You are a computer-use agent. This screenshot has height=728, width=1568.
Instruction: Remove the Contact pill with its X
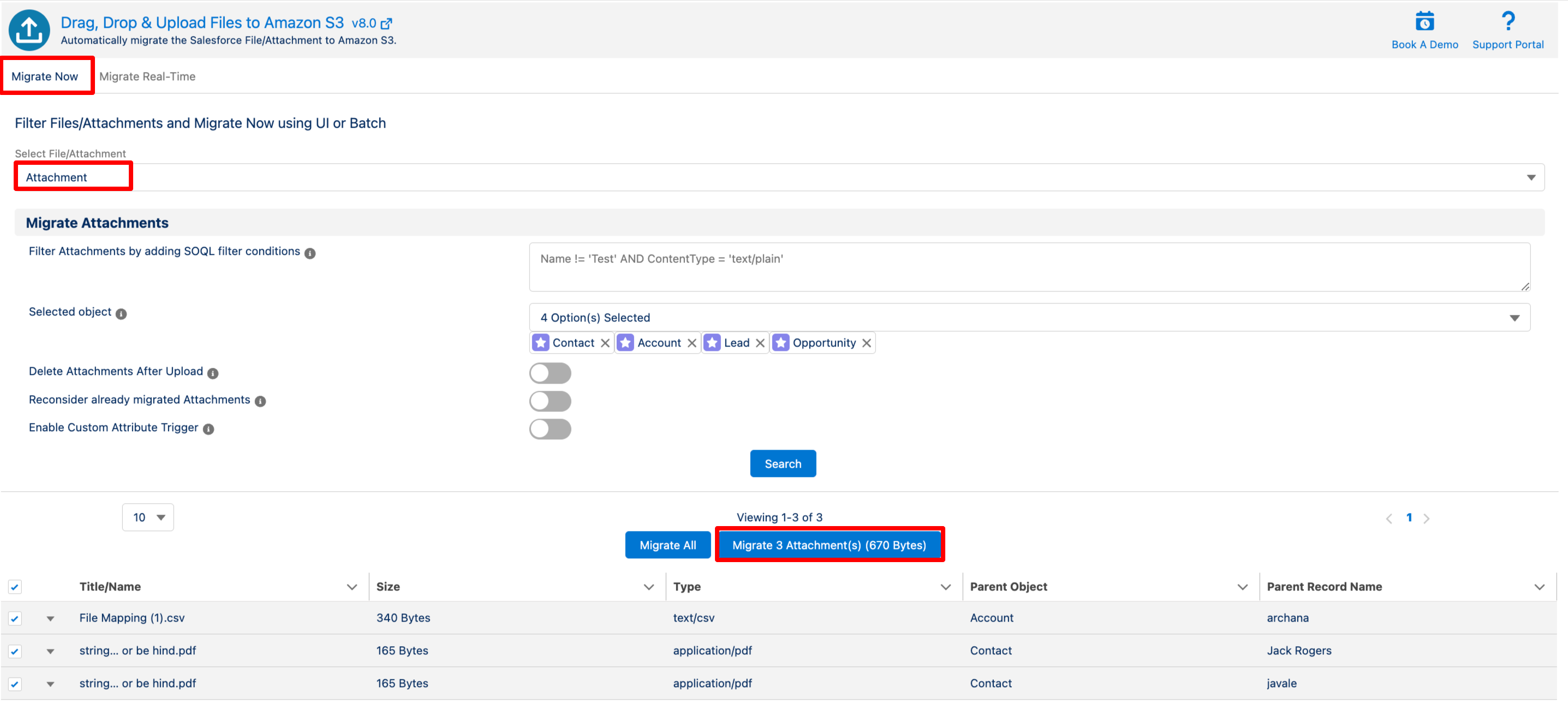(x=604, y=343)
